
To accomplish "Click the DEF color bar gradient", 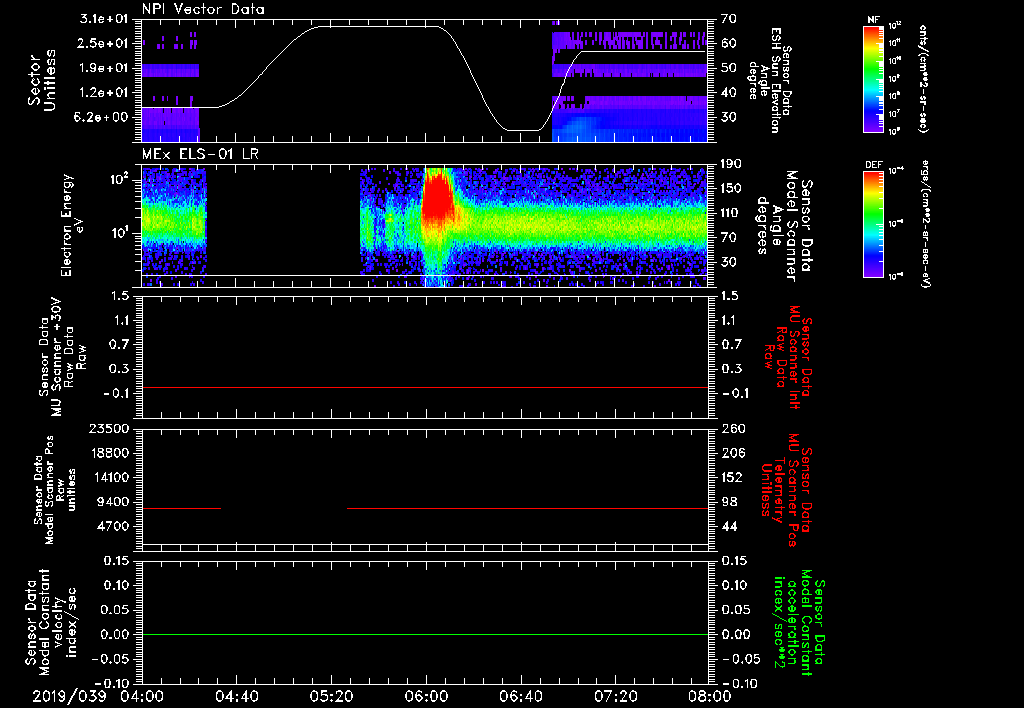I will 873,223.
